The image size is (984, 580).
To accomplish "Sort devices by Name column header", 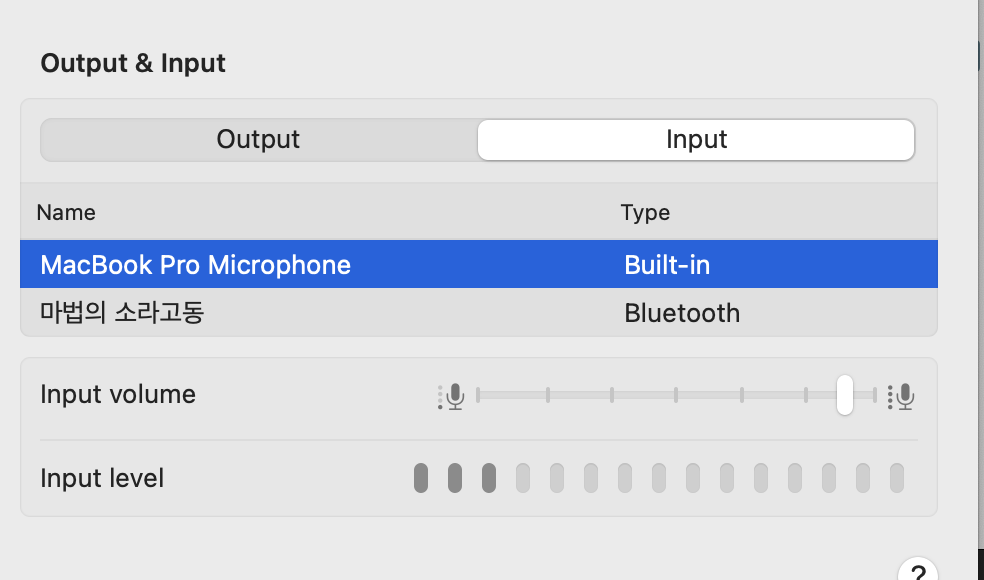I will [66, 212].
